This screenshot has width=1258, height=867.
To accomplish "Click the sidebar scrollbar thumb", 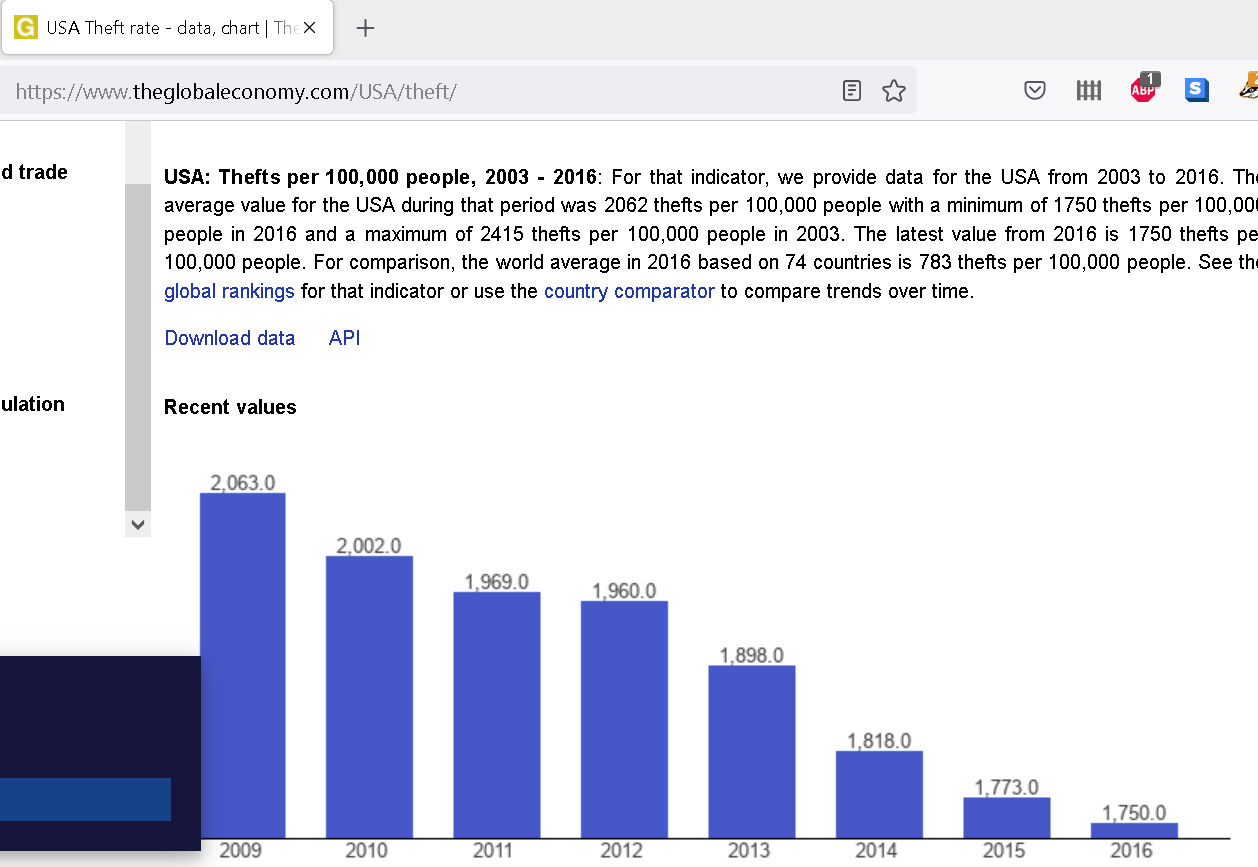I will (138, 347).
